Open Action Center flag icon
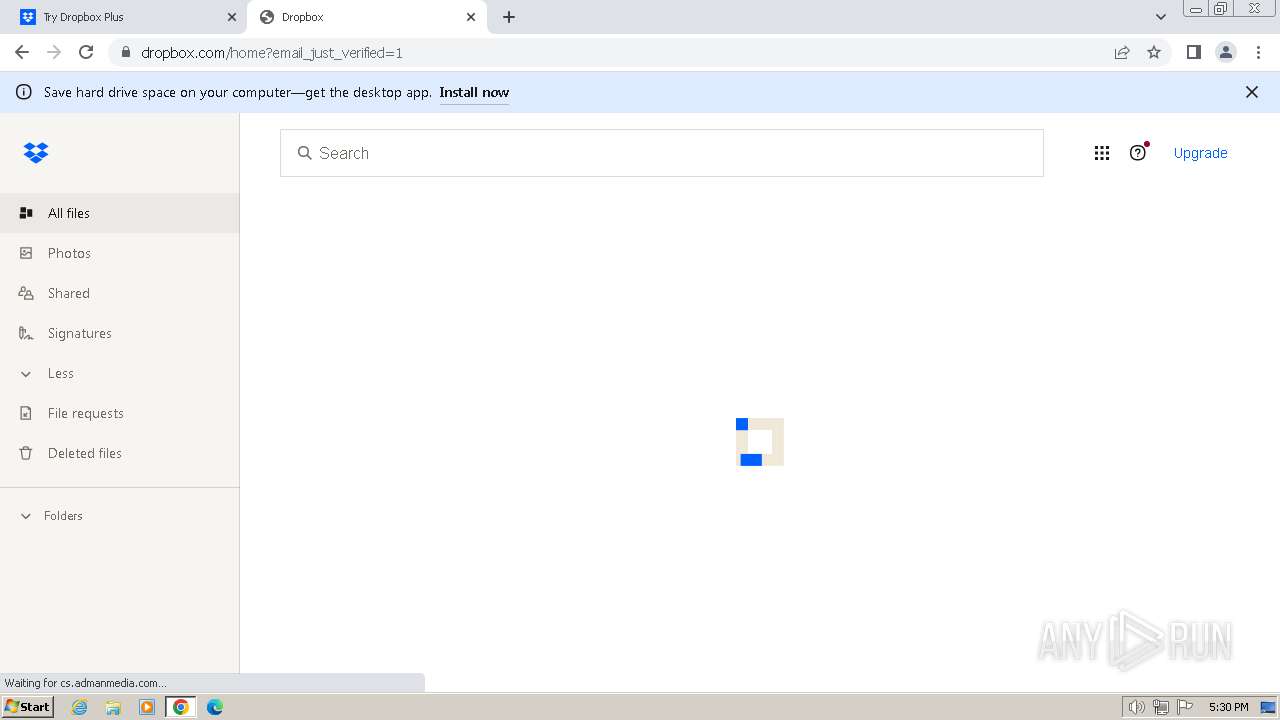The image size is (1280, 720). point(1185,707)
